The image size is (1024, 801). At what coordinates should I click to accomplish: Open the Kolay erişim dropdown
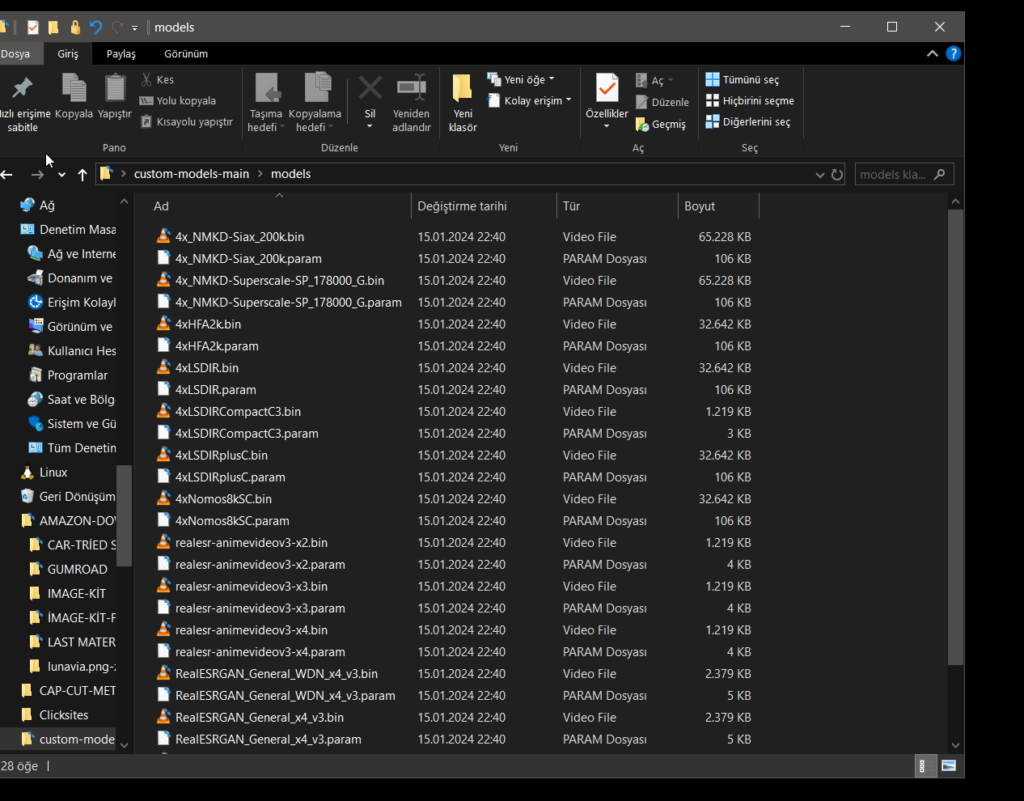click(x=530, y=101)
